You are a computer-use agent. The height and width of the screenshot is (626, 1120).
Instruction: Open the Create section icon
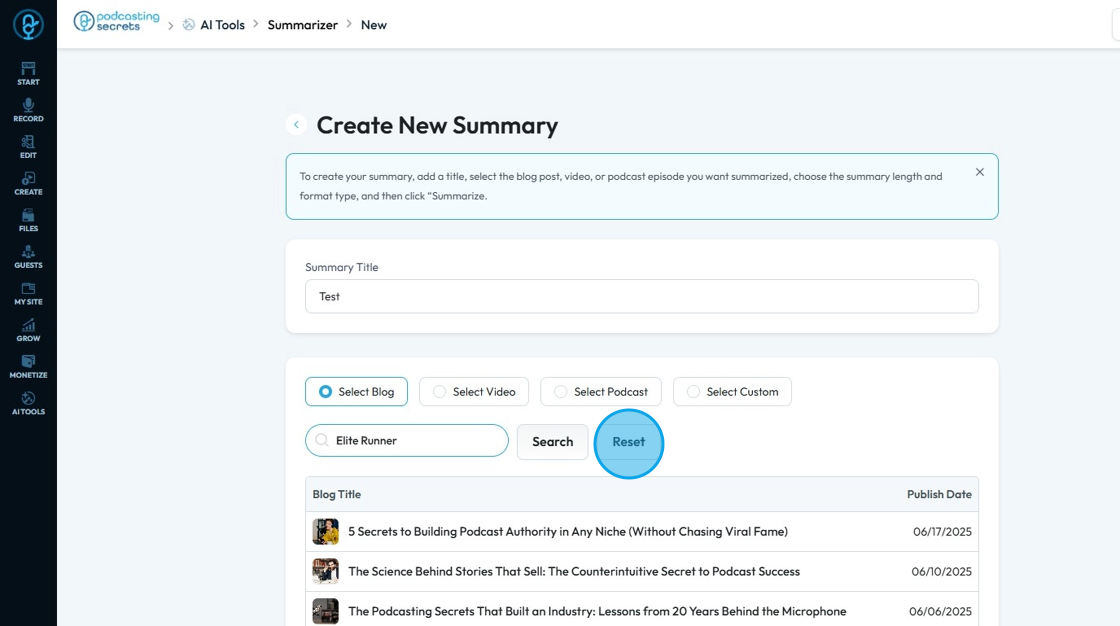[28, 183]
